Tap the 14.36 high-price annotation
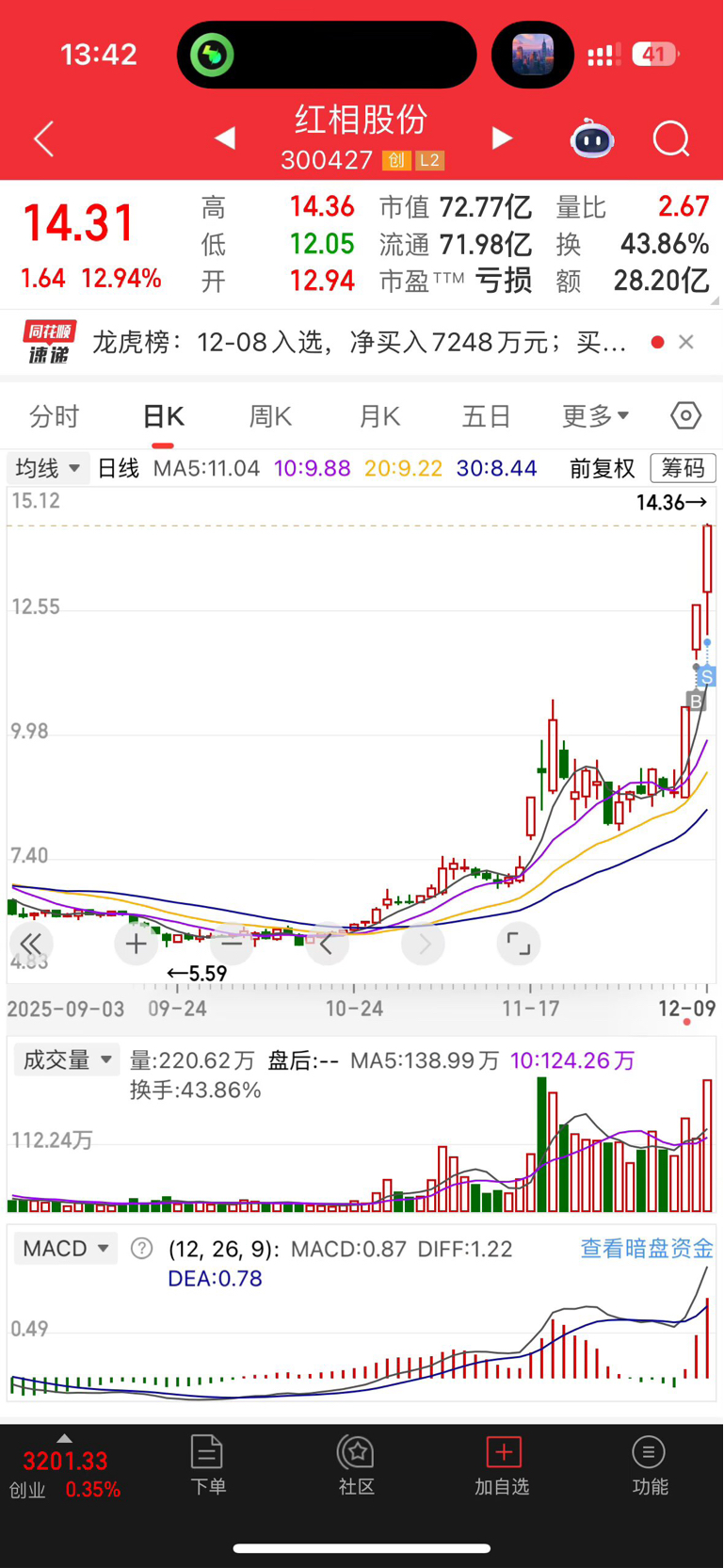This screenshot has width=724, height=1568. pyautogui.click(x=671, y=503)
